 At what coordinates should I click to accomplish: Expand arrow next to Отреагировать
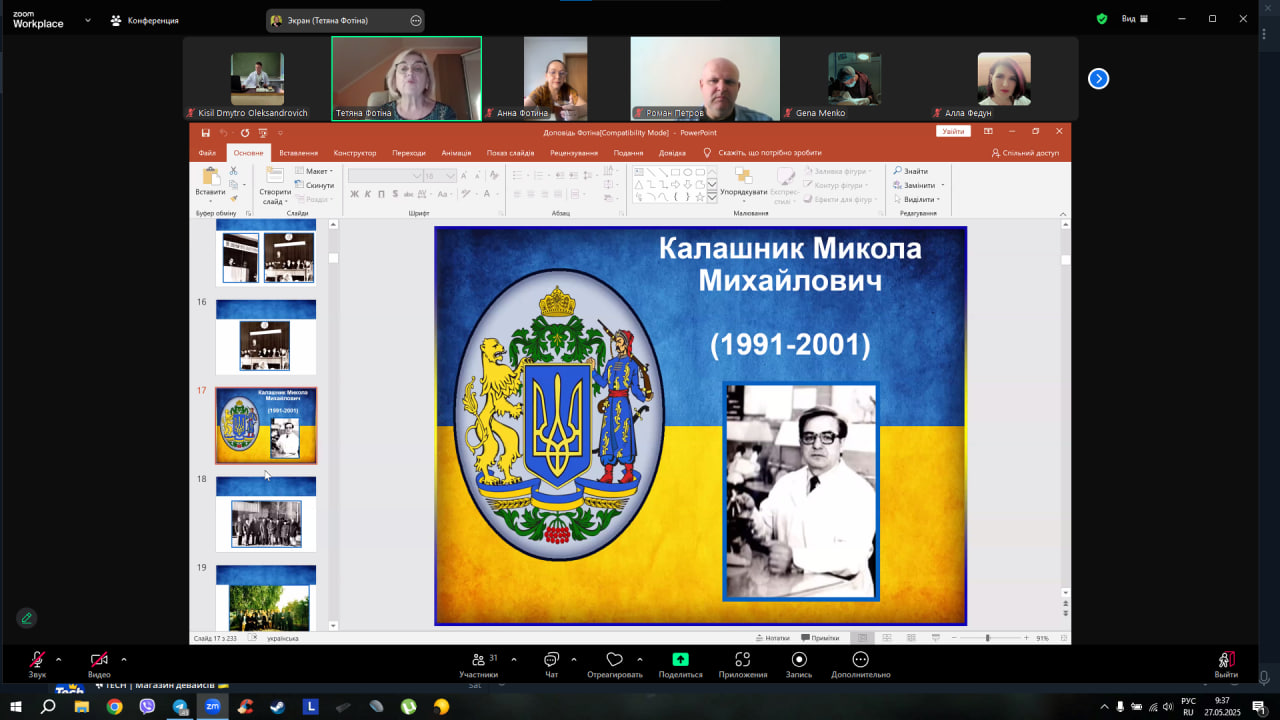640,659
